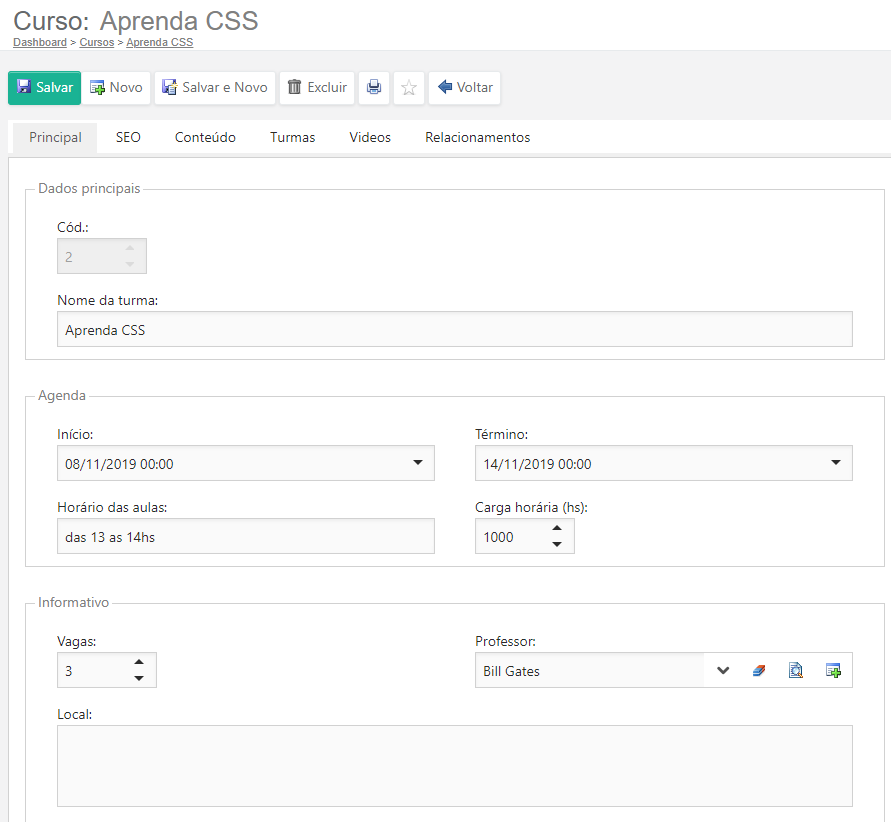This screenshot has width=891, height=822.
Task: Click into the Local text area
Action: click(x=454, y=765)
